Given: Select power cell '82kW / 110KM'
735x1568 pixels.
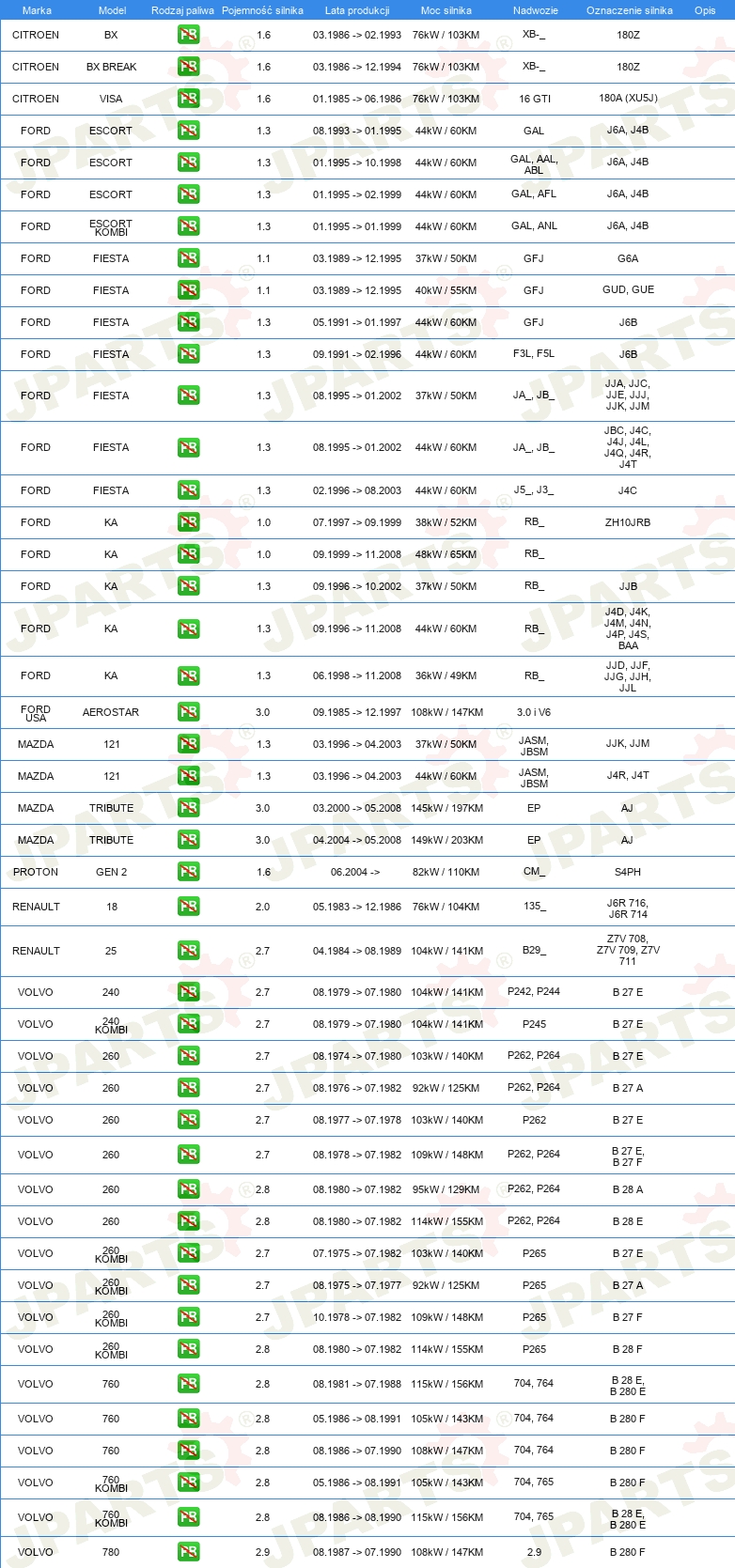Looking at the screenshot, I should click(x=446, y=872).
